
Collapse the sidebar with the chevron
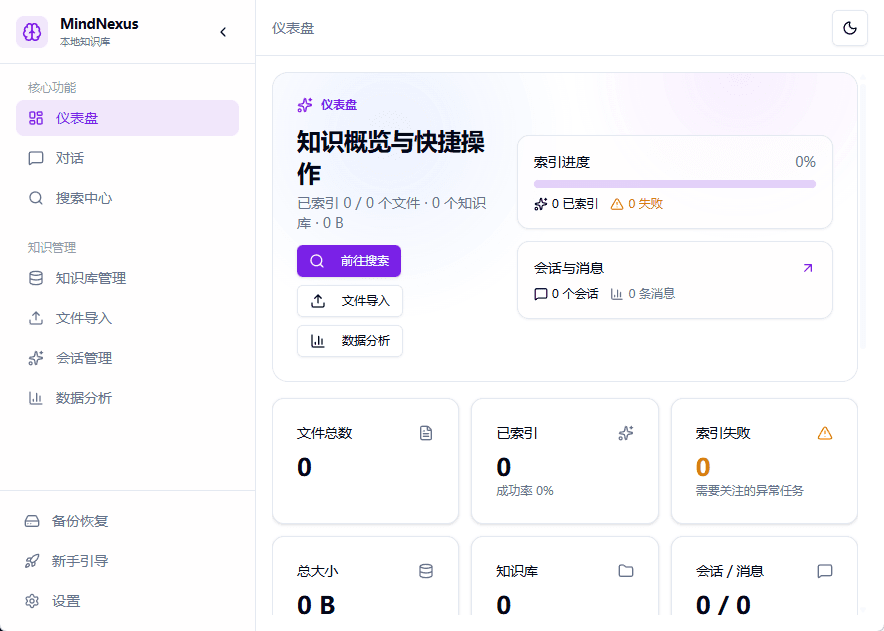point(223,32)
